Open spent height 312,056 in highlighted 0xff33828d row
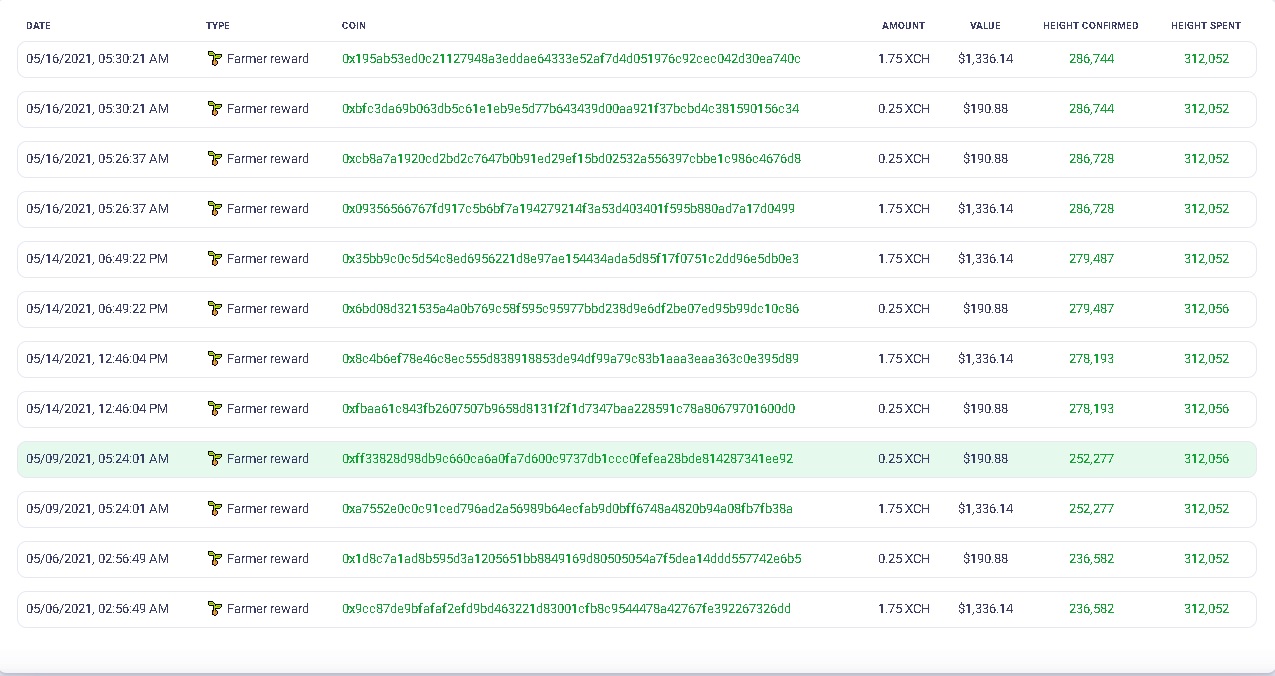 (1206, 459)
